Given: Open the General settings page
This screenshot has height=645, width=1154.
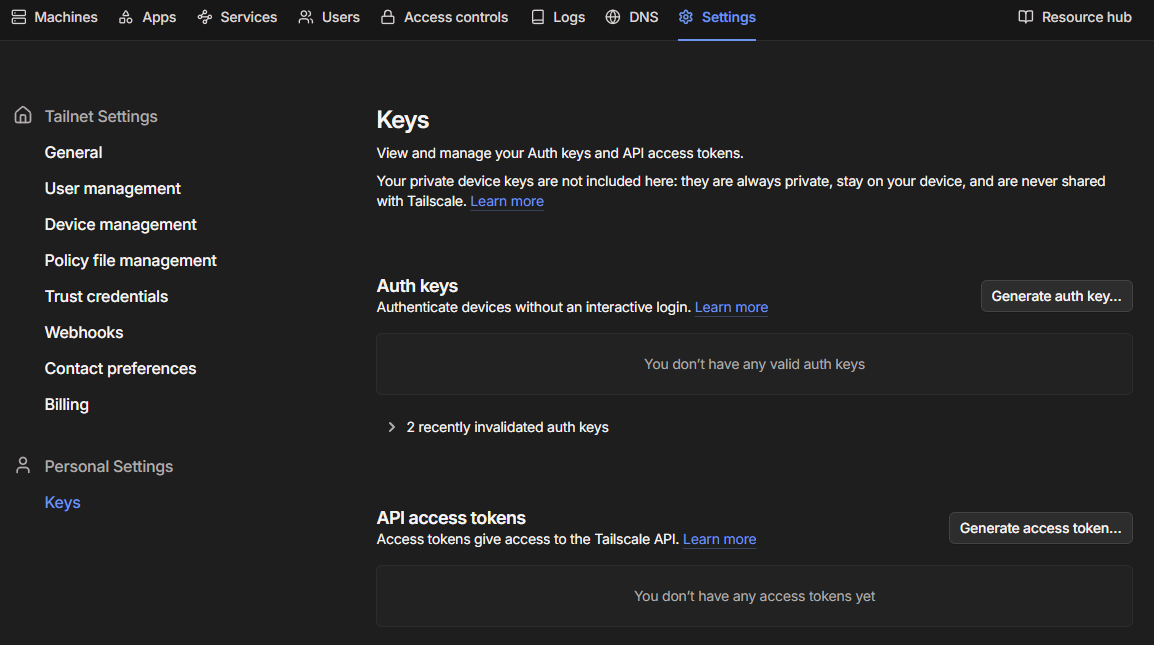Looking at the screenshot, I should pyautogui.click(x=74, y=152).
